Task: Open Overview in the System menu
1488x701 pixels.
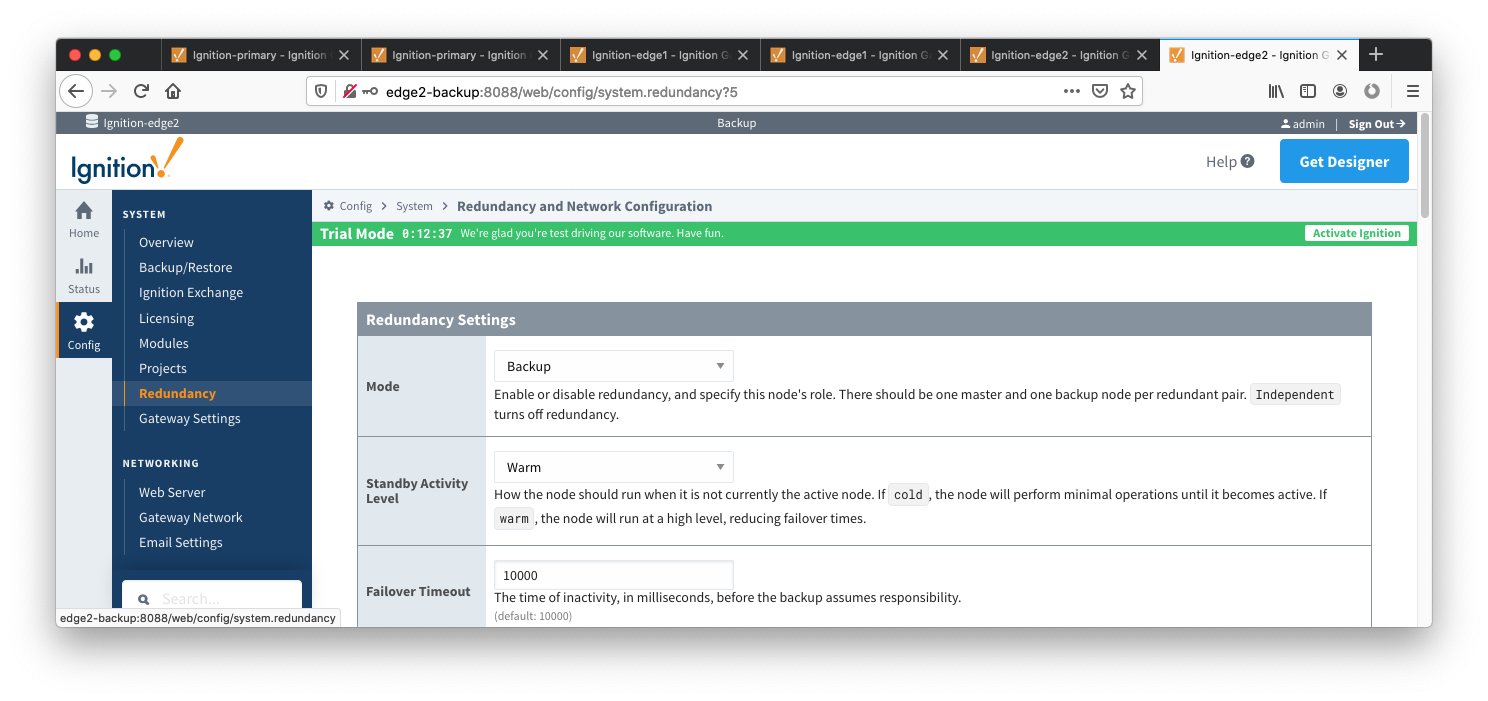Action: tap(166, 242)
